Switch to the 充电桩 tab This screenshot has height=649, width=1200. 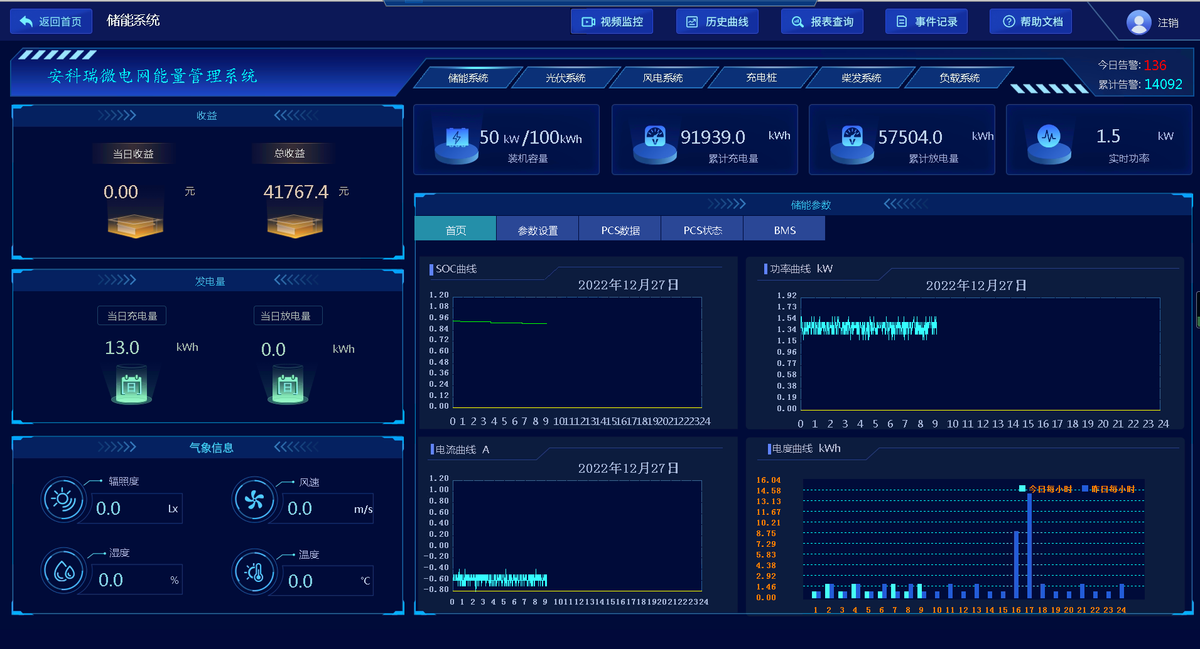tap(761, 78)
